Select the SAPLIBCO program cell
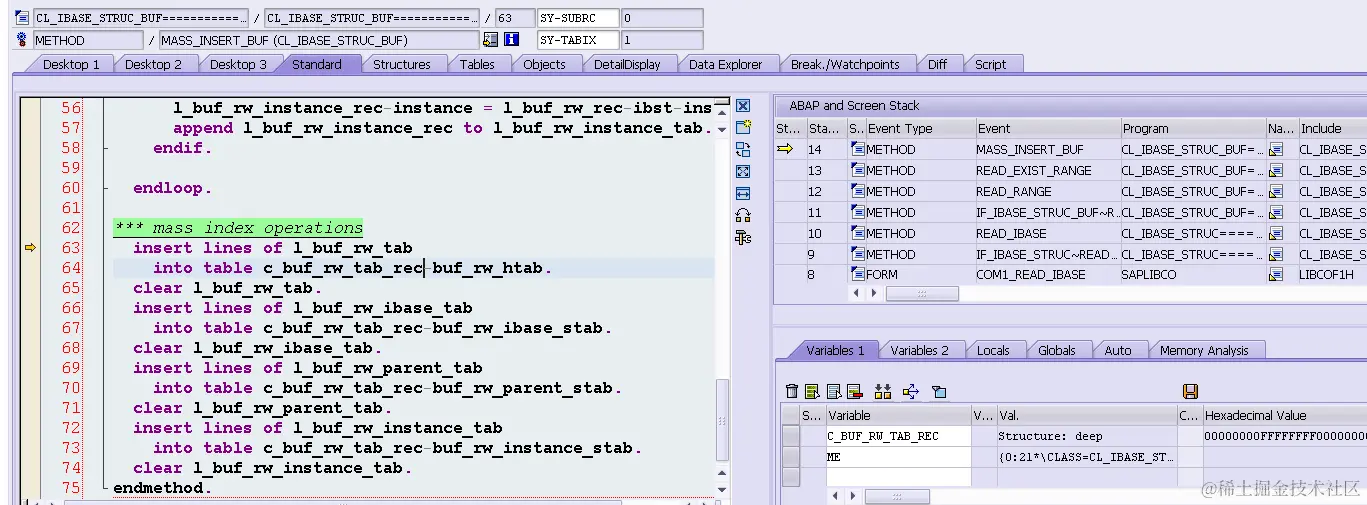This screenshot has width=1367, height=505. (x=1192, y=274)
